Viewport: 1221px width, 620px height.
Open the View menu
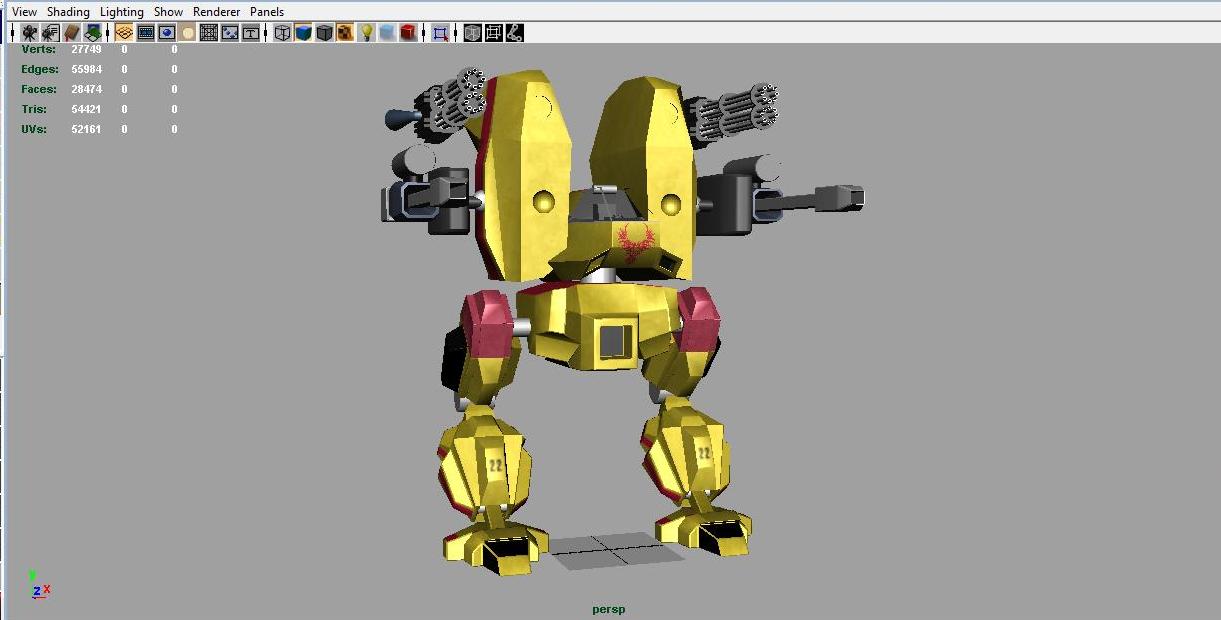24,12
